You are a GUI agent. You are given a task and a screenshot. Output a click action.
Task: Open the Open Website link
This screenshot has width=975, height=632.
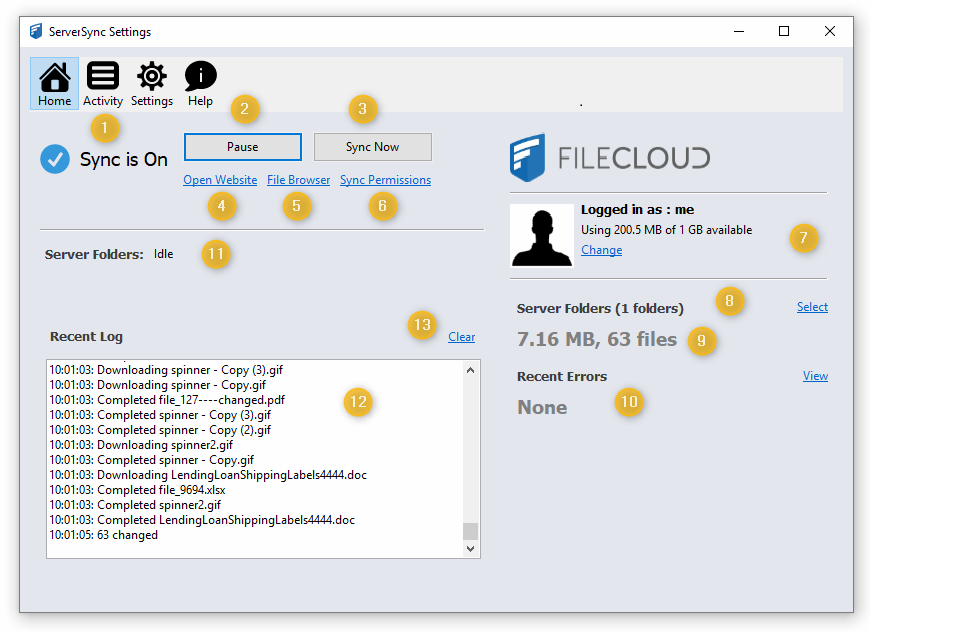click(x=220, y=180)
